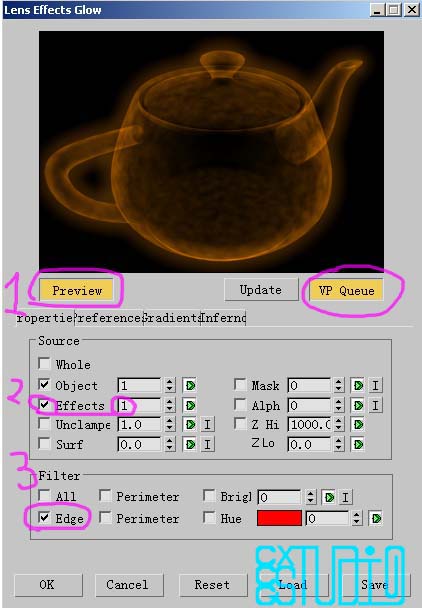Screen dimensions: 422x608
Task: Click the Cancel button
Action: coord(128,585)
